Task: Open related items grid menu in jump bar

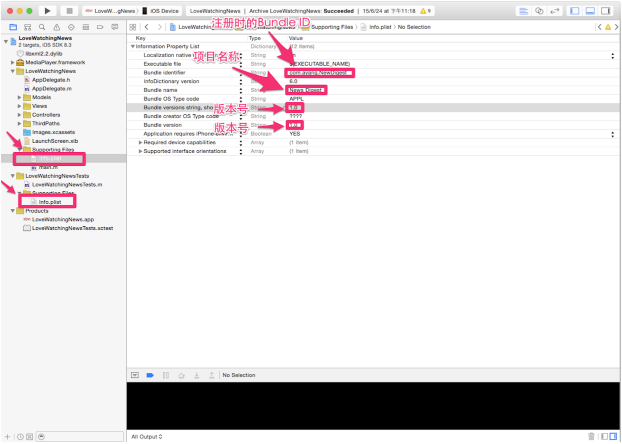Action: (x=133, y=27)
